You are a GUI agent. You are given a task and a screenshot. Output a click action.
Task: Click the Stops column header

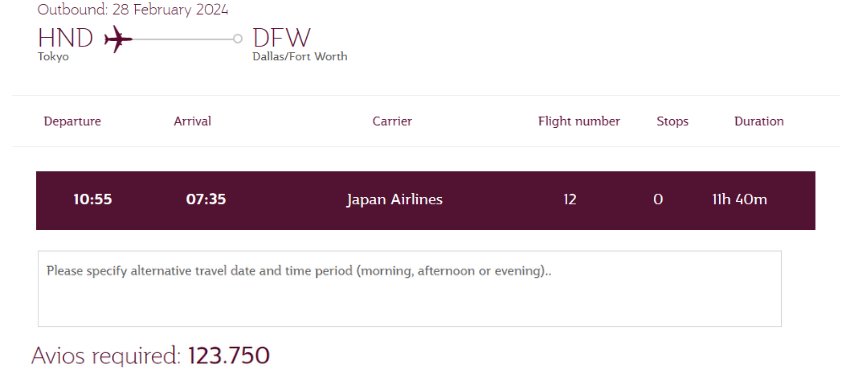[x=672, y=121]
